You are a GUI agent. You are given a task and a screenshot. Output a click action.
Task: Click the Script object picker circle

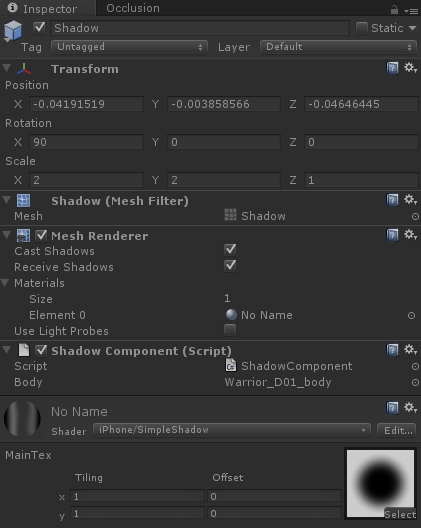tap(415, 367)
